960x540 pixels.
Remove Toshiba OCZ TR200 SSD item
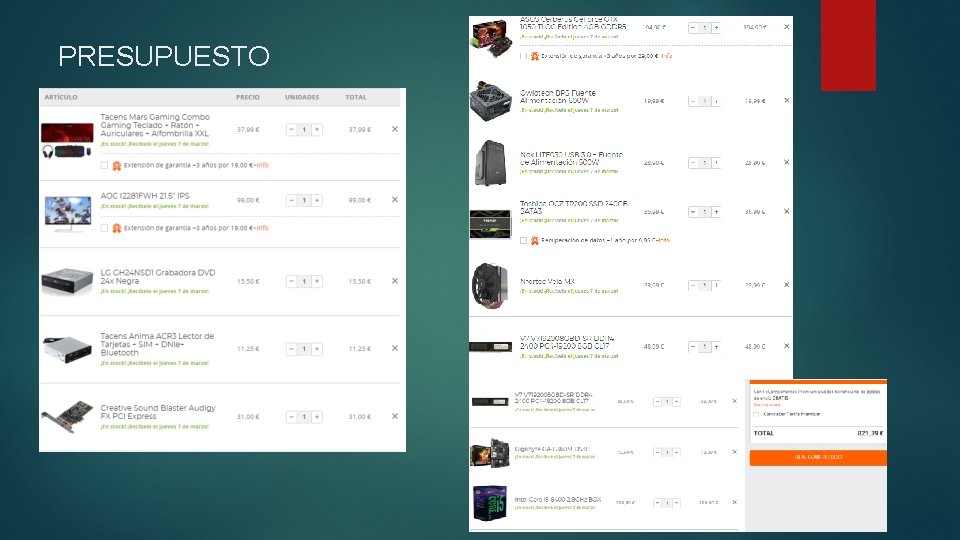coord(787,211)
